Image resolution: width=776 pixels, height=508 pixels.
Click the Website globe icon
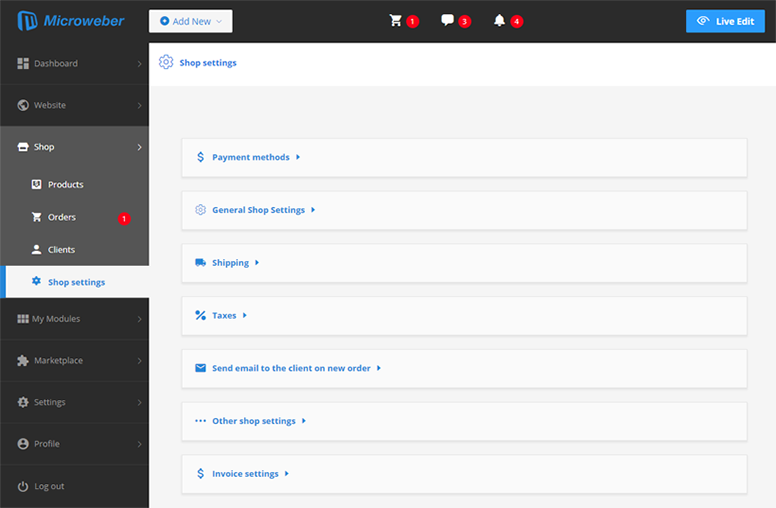tap(23, 105)
